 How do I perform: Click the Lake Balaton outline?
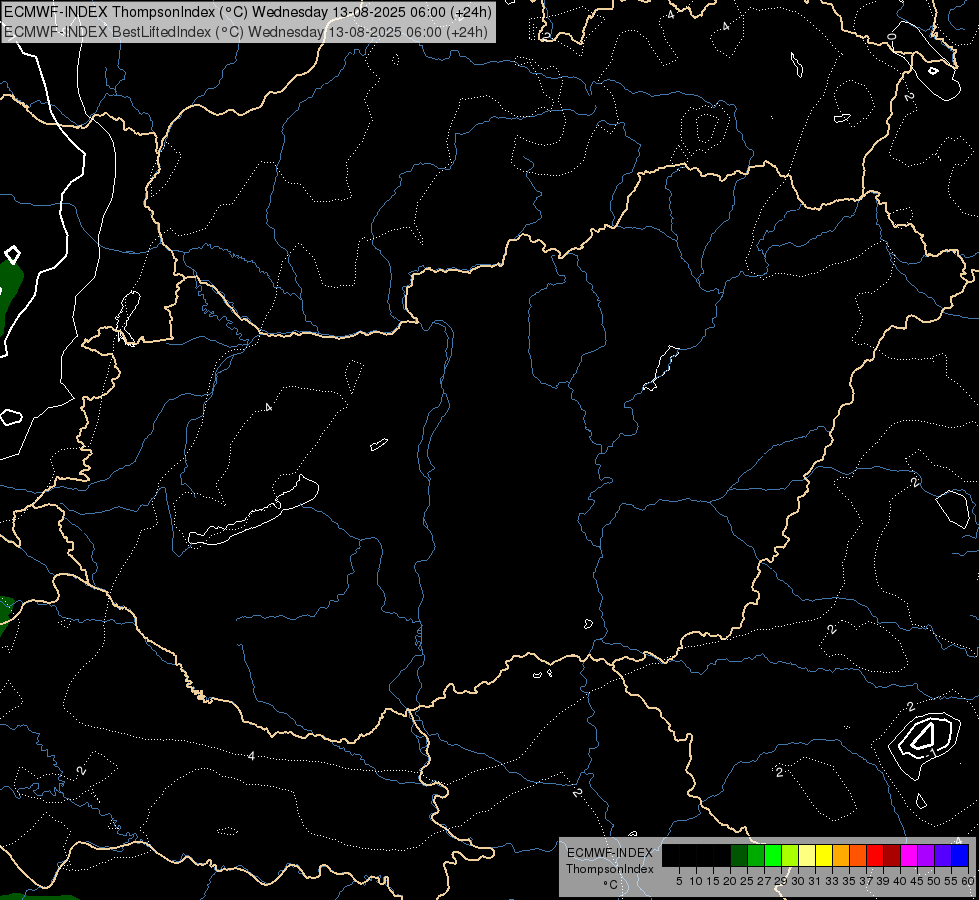click(x=254, y=512)
